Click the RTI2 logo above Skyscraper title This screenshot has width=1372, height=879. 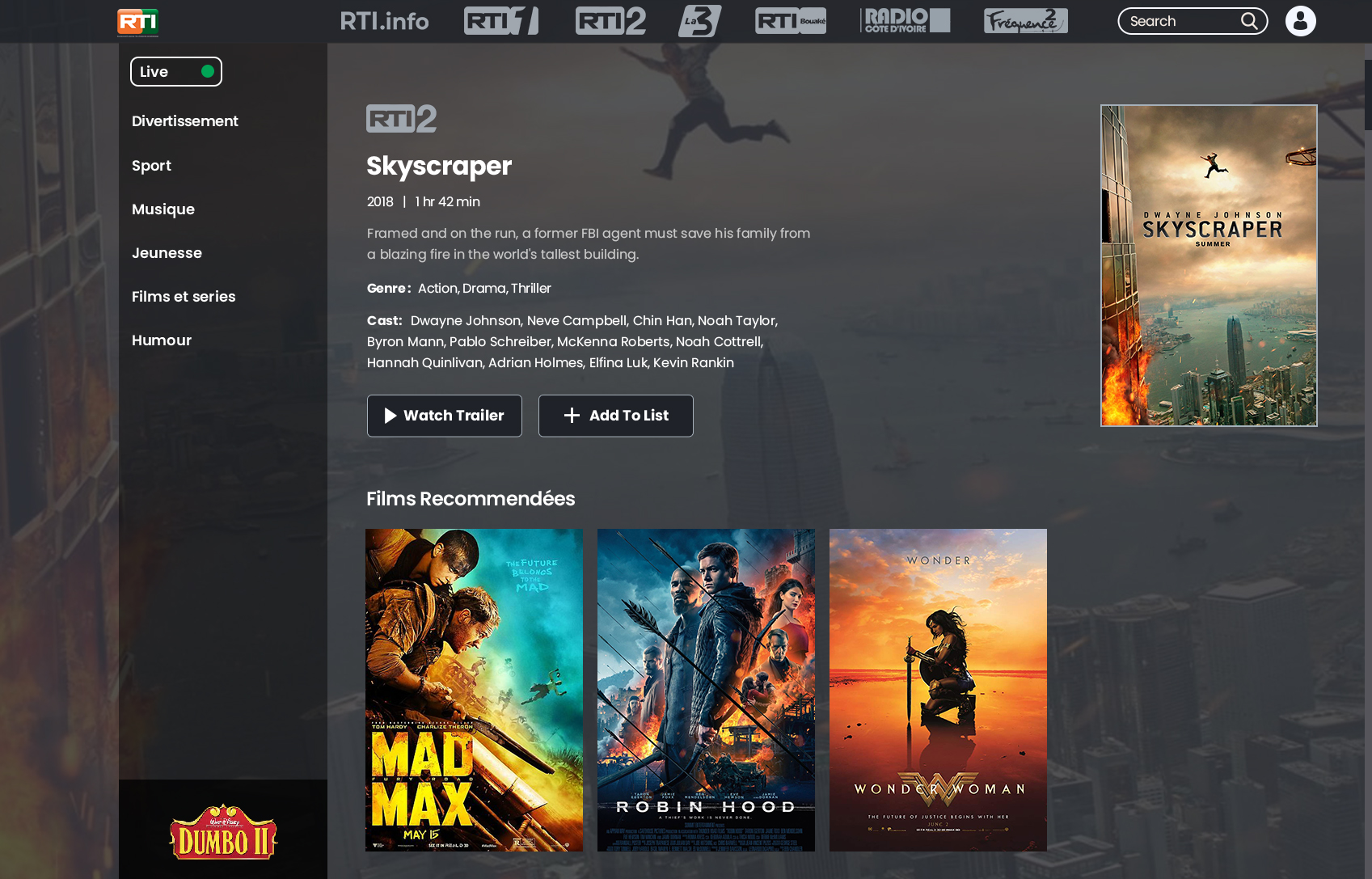(x=401, y=119)
